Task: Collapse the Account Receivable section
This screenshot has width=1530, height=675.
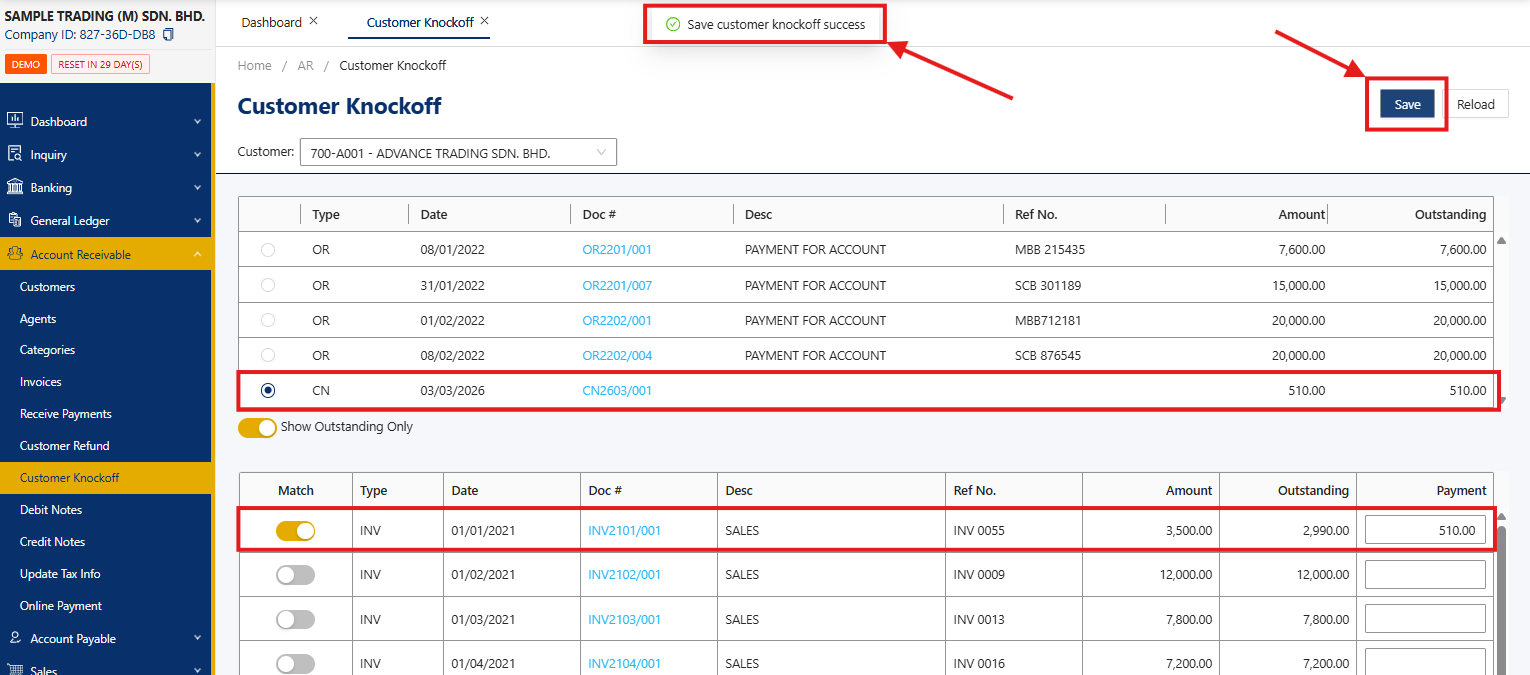Action: click(x=197, y=255)
